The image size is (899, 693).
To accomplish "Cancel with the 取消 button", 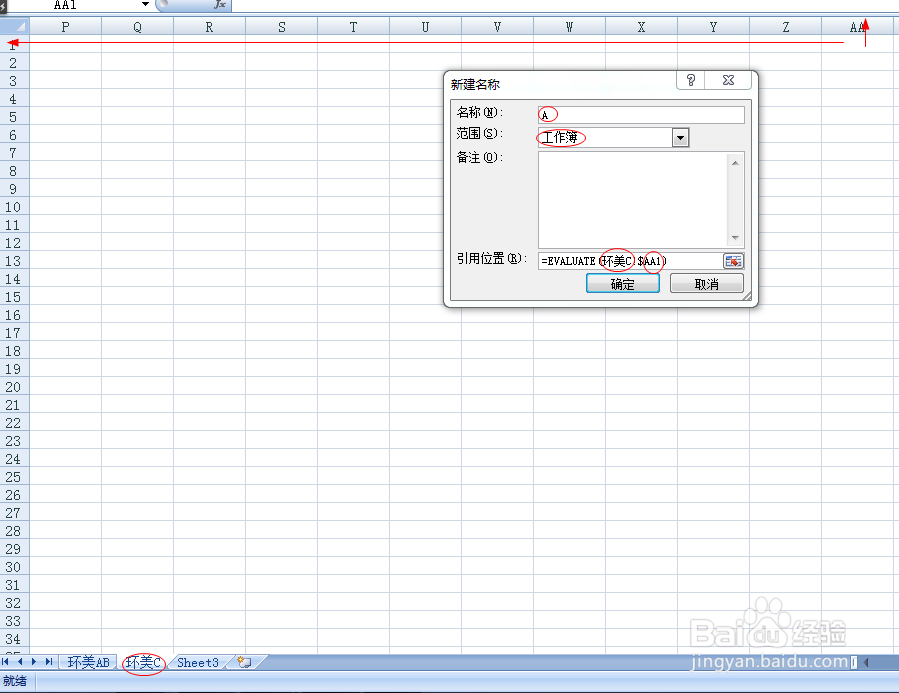I will [x=706, y=283].
